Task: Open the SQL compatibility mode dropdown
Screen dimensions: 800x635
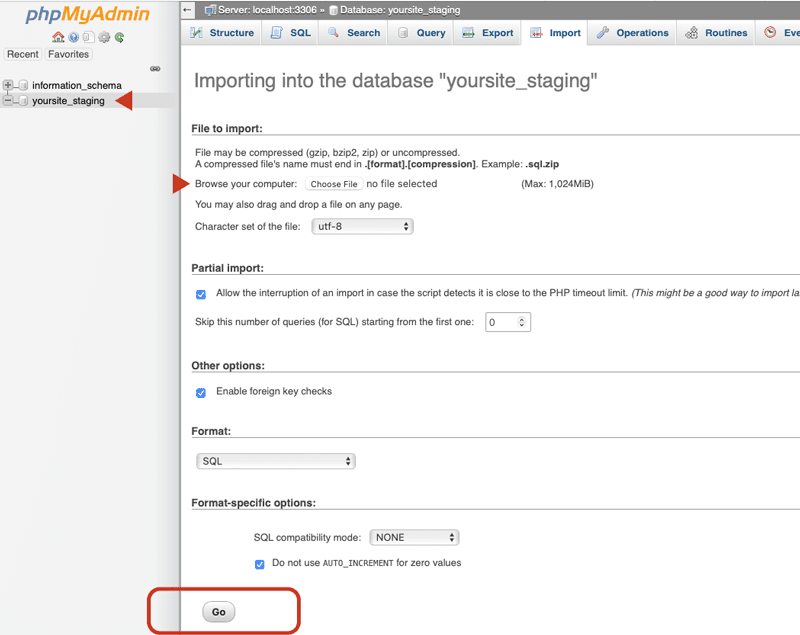Action: click(x=414, y=537)
